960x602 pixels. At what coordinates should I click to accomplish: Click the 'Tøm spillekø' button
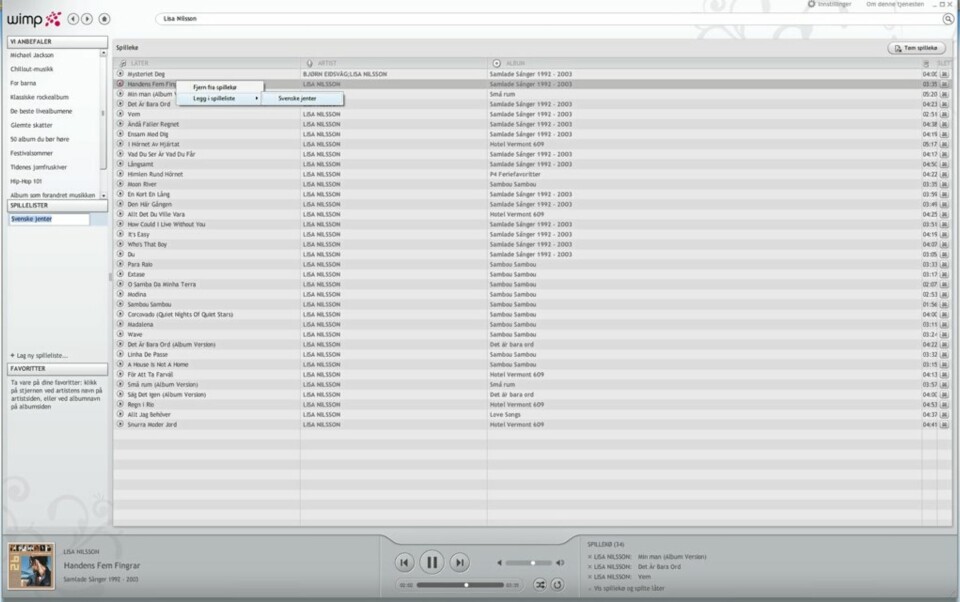click(x=916, y=48)
